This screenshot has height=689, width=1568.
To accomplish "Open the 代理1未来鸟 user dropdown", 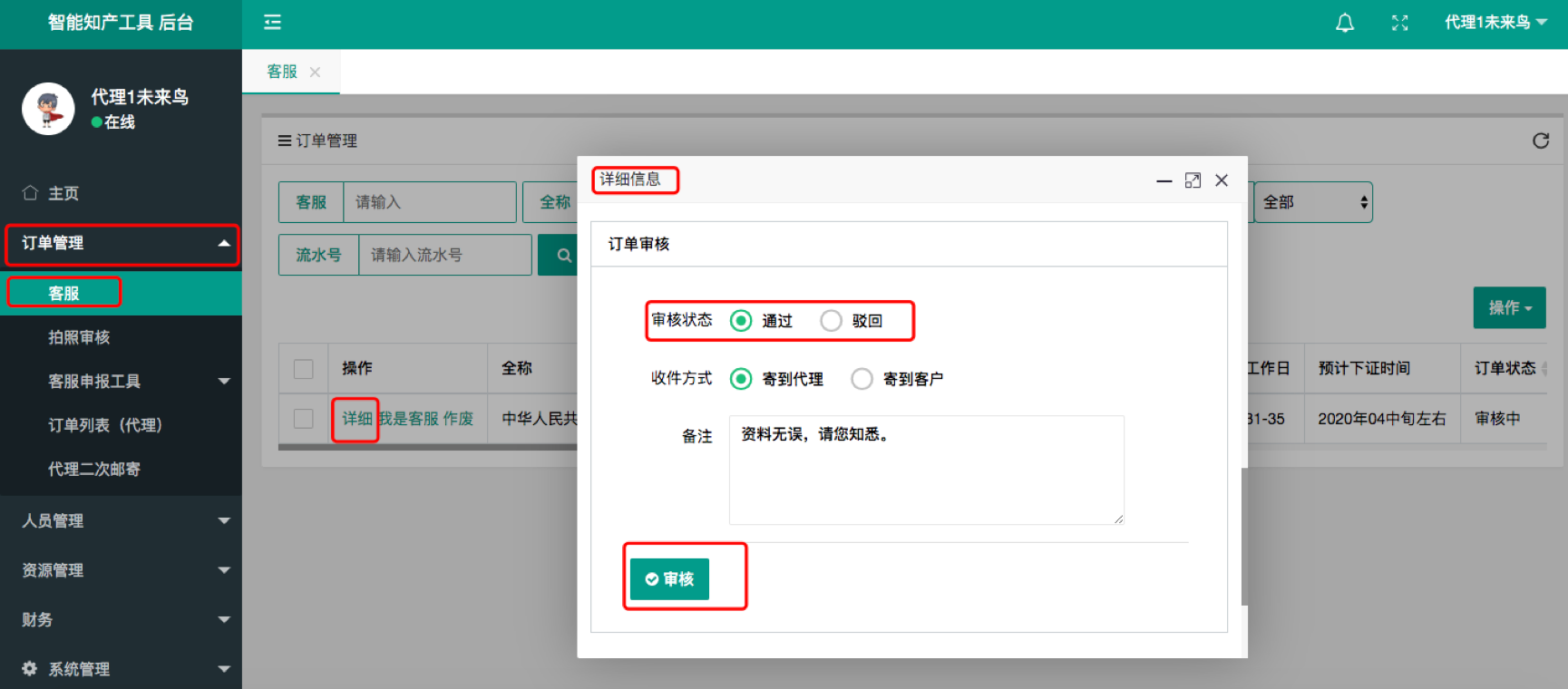I will 1495,23.
